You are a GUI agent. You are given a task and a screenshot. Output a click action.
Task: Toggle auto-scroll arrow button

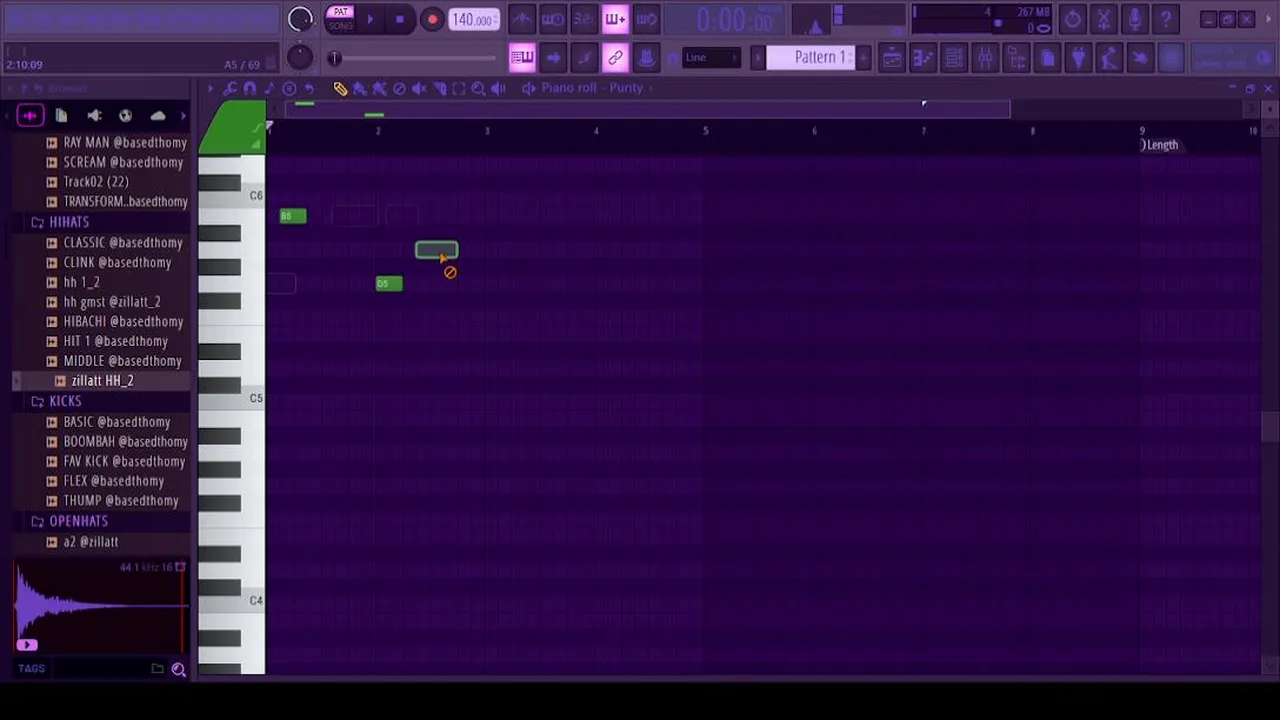tap(553, 58)
